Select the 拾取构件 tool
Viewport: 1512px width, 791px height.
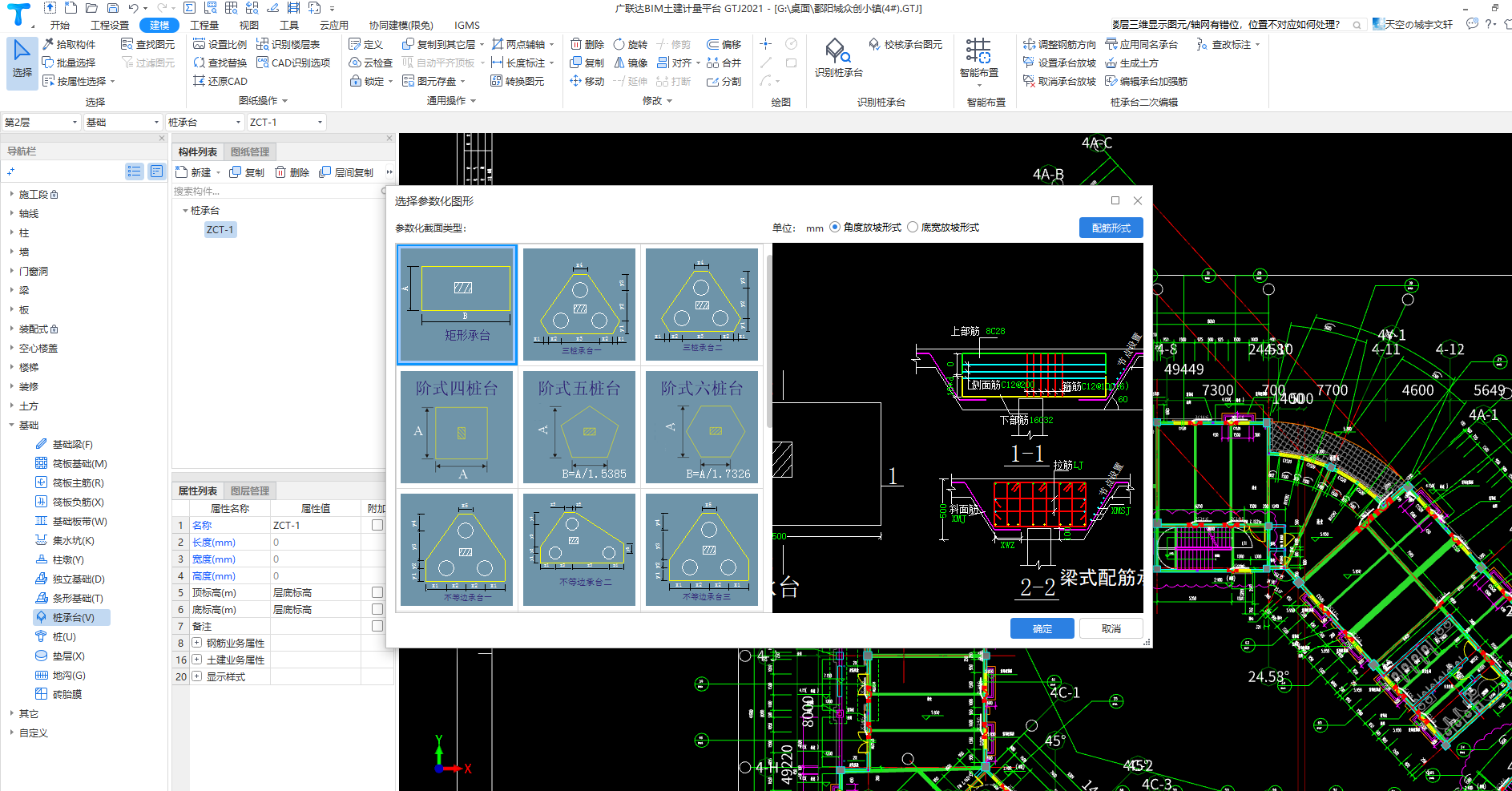[x=69, y=45]
